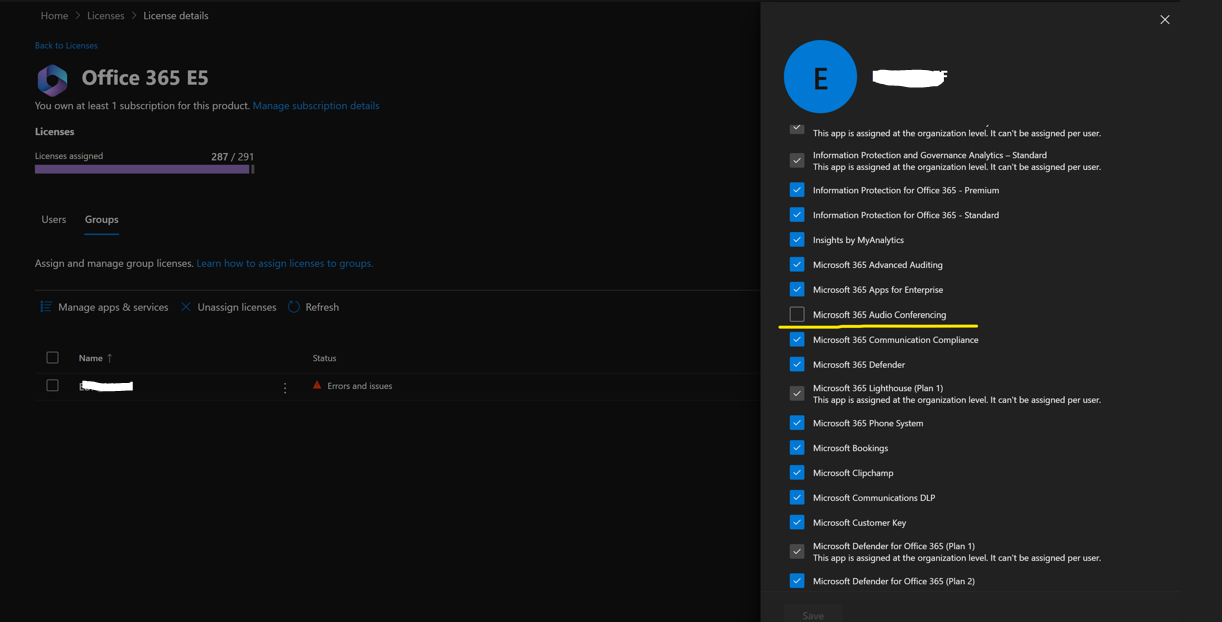Click the Errors and issues status text
Viewport: 1222px width, 622px height.
point(360,386)
